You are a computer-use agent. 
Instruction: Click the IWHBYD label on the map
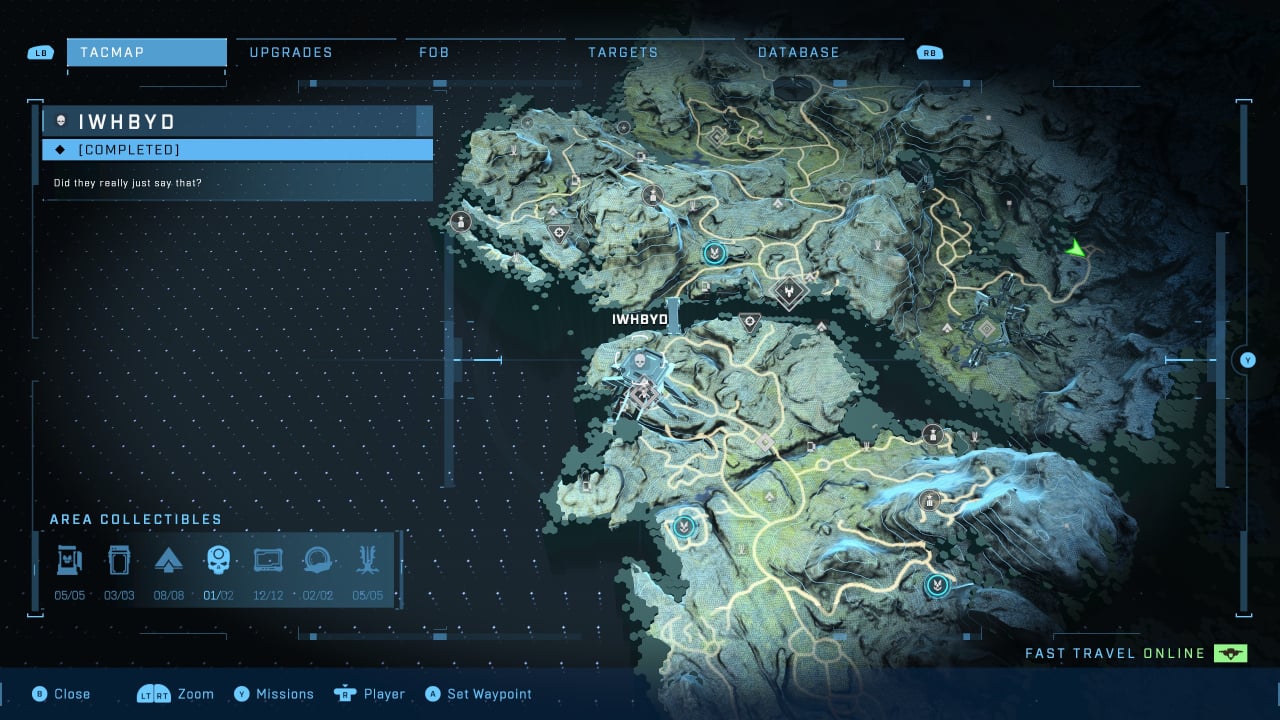[x=640, y=319]
